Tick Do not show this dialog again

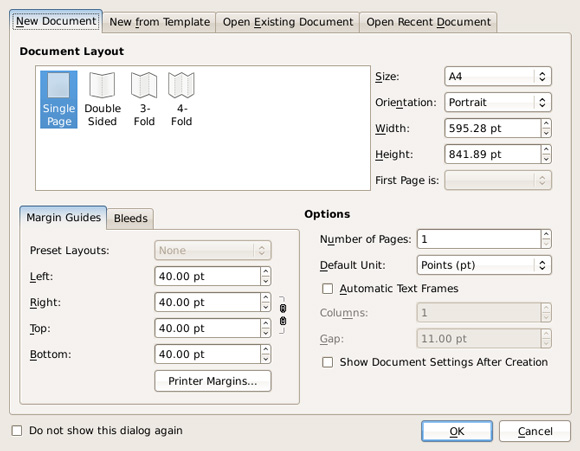tap(17, 431)
